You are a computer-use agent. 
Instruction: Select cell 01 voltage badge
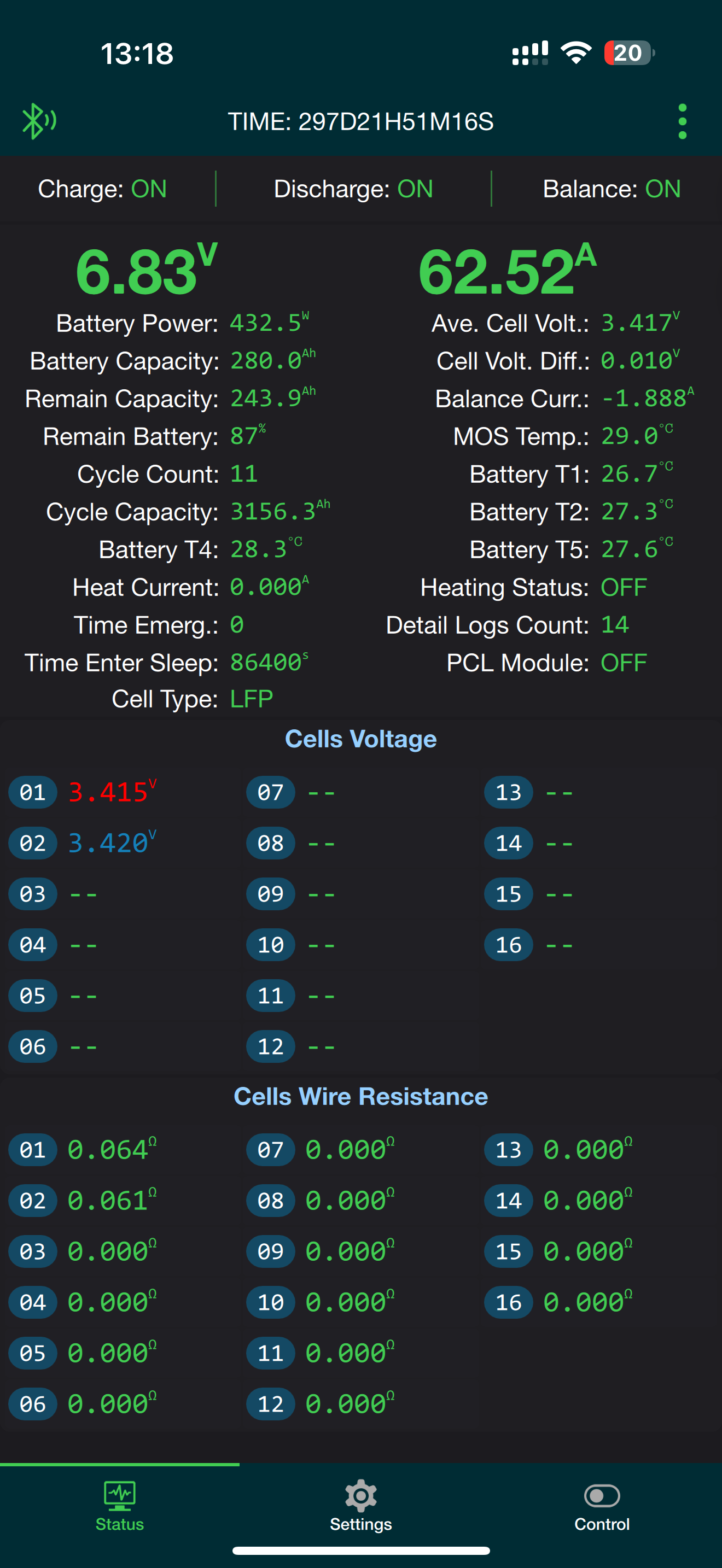point(33,793)
